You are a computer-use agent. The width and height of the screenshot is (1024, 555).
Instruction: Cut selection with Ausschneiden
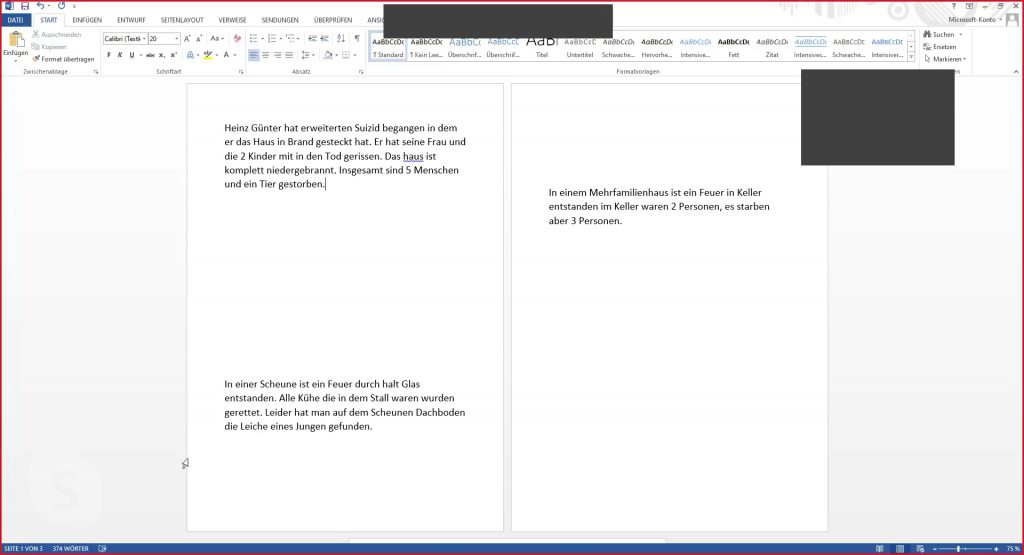tap(56, 35)
